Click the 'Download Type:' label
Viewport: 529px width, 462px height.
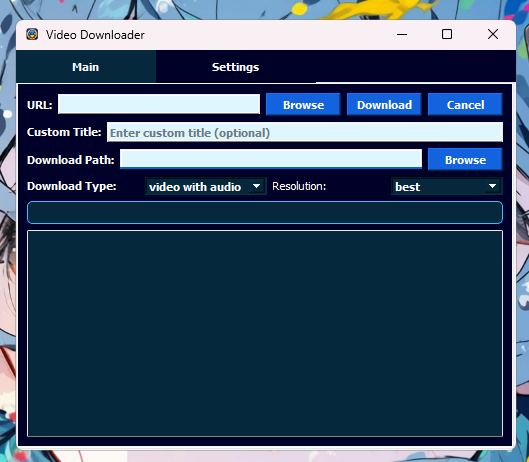tap(72, 186)
